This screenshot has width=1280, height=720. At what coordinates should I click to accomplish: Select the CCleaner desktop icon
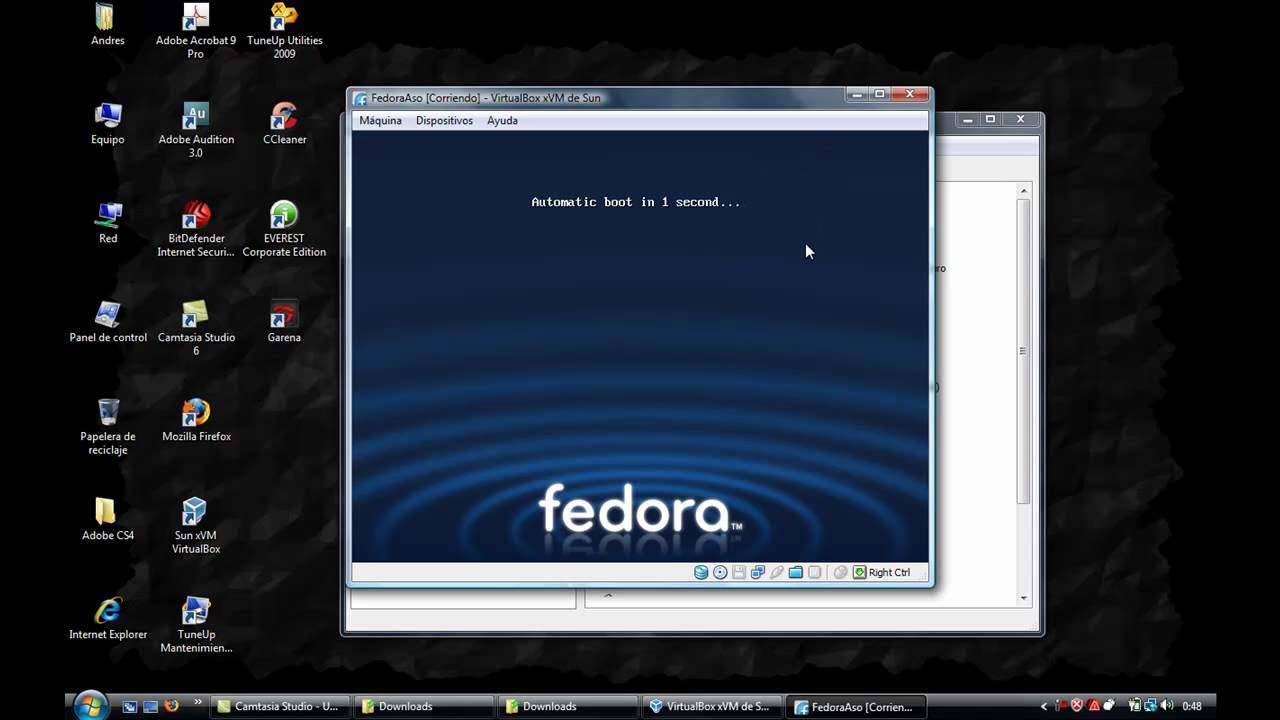(x=284, y=124)
